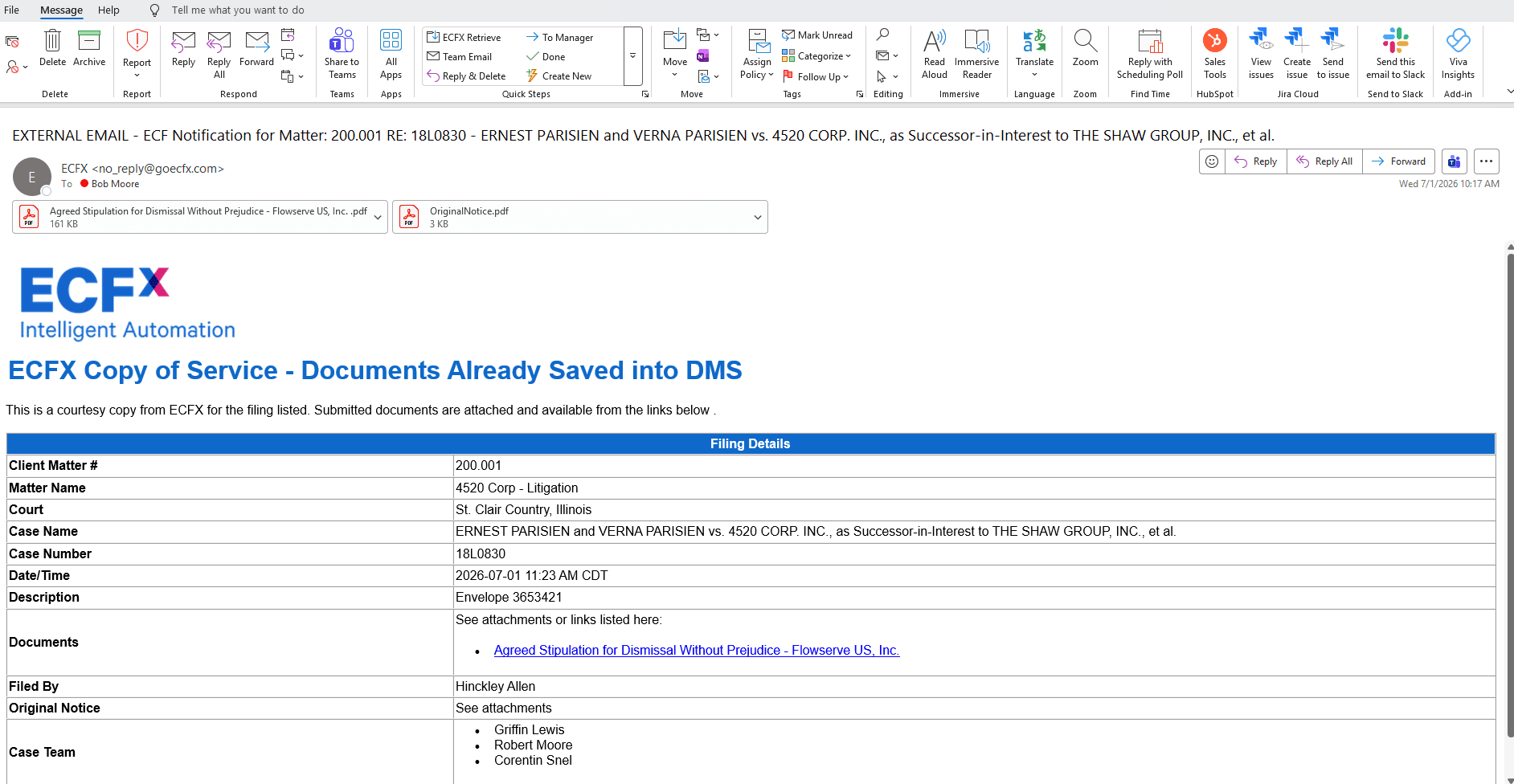Run the Reply & Delete quick step

click(466, 76)
